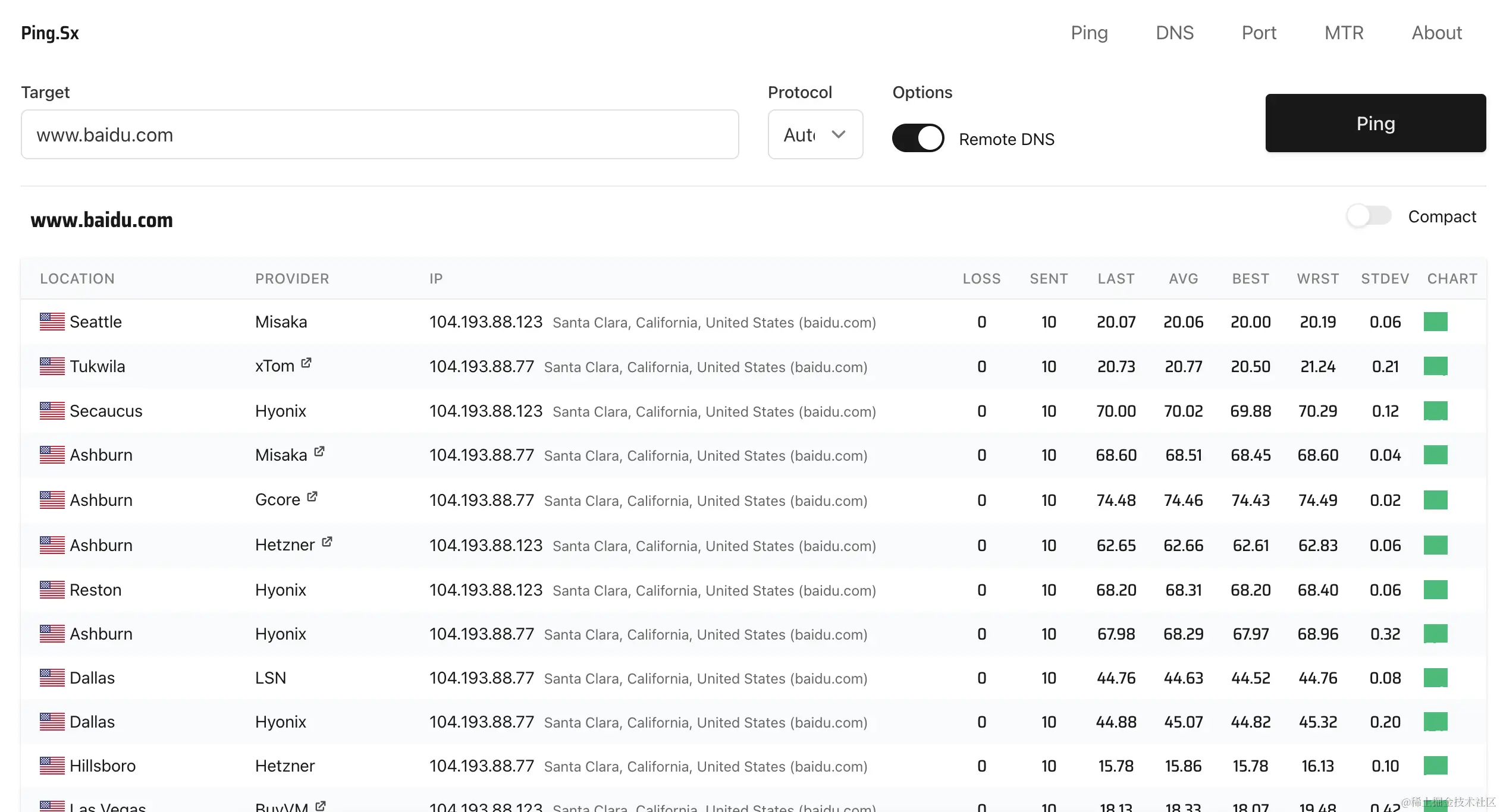The width and height of the screenshot is (1500, 812).
Task: Click the US flag icon for Seattle
Action: [x=52, y=322]
